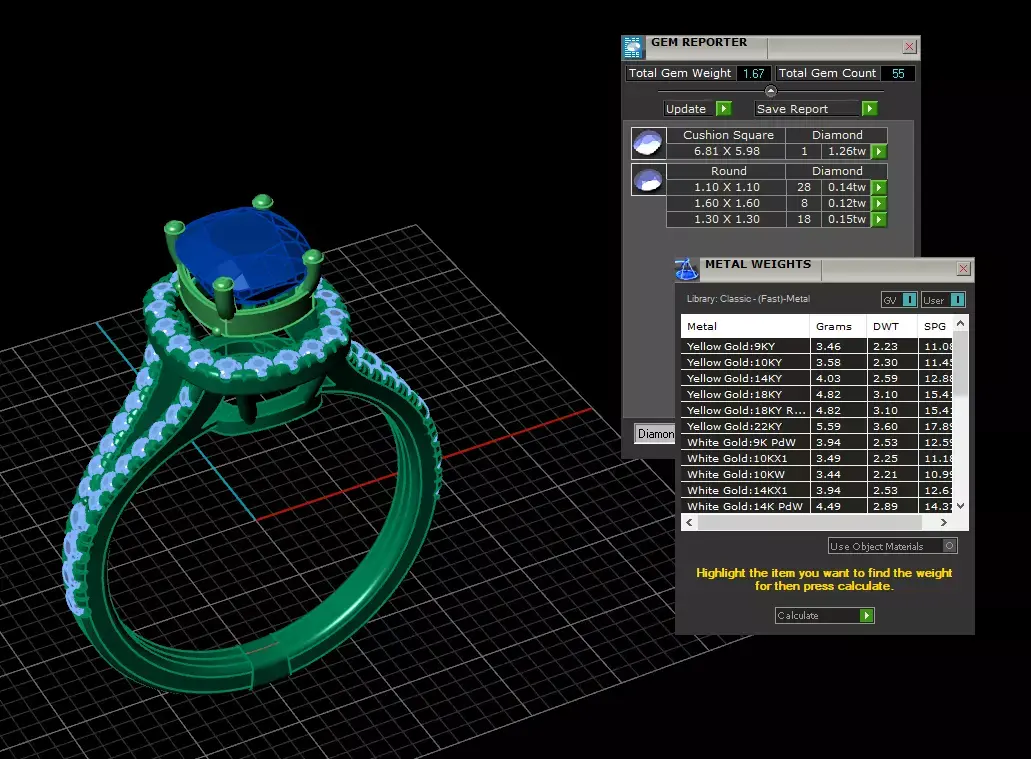Screen dimensions: 1031x759
Task: Click the 6.81 X 5.98 size cell
Action: point(727,151)
